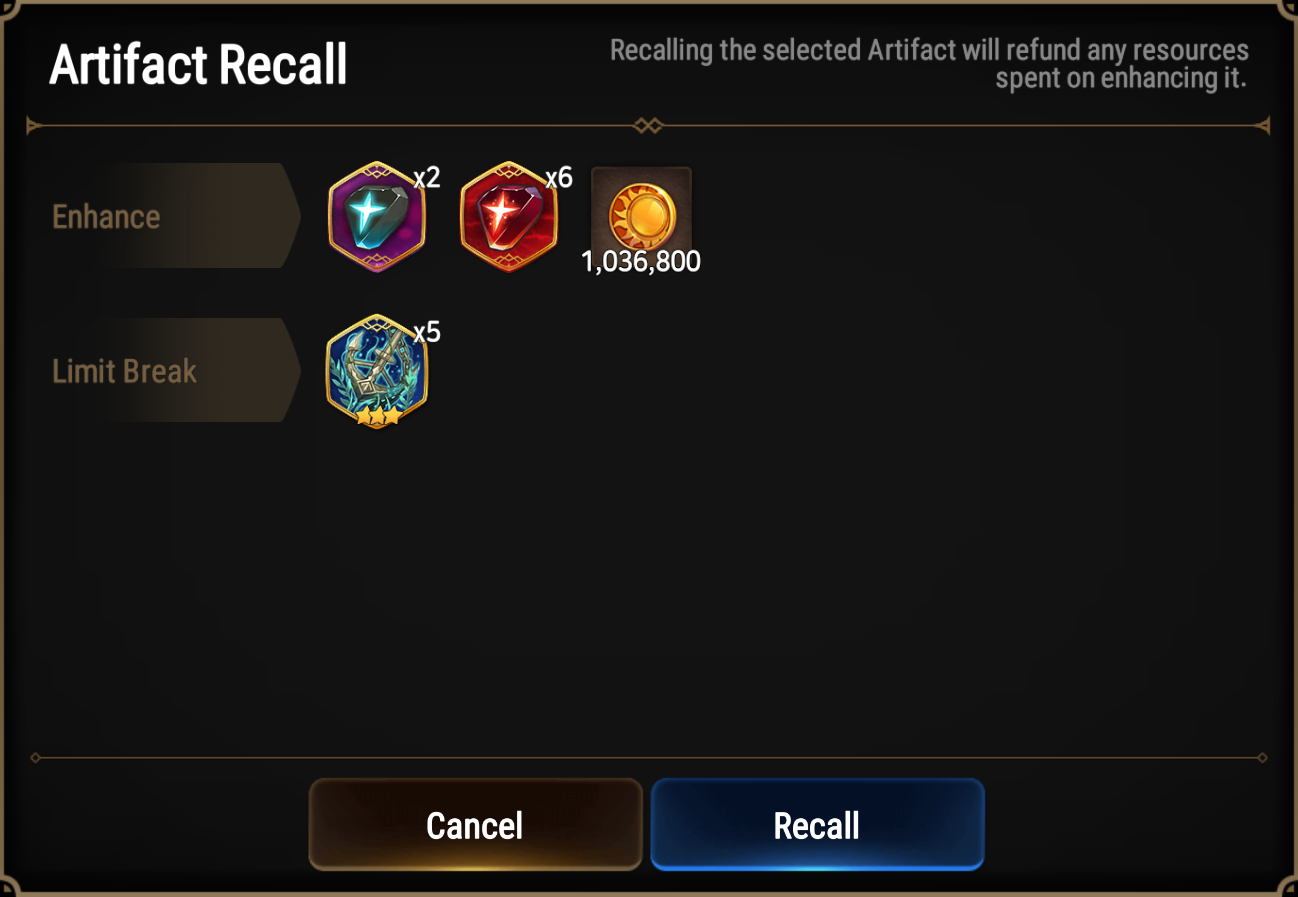
Task: Click the center diamond ornament on top divider
Action: point(649,126)
